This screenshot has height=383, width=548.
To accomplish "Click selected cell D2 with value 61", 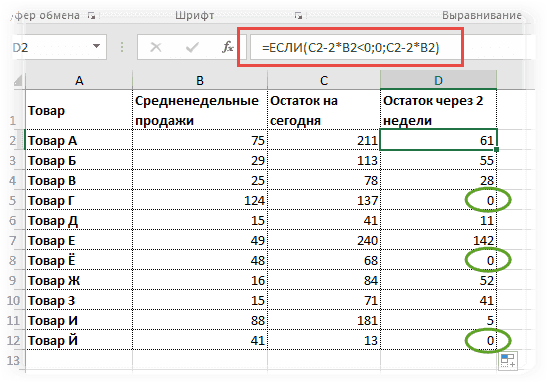I will 438,140.
